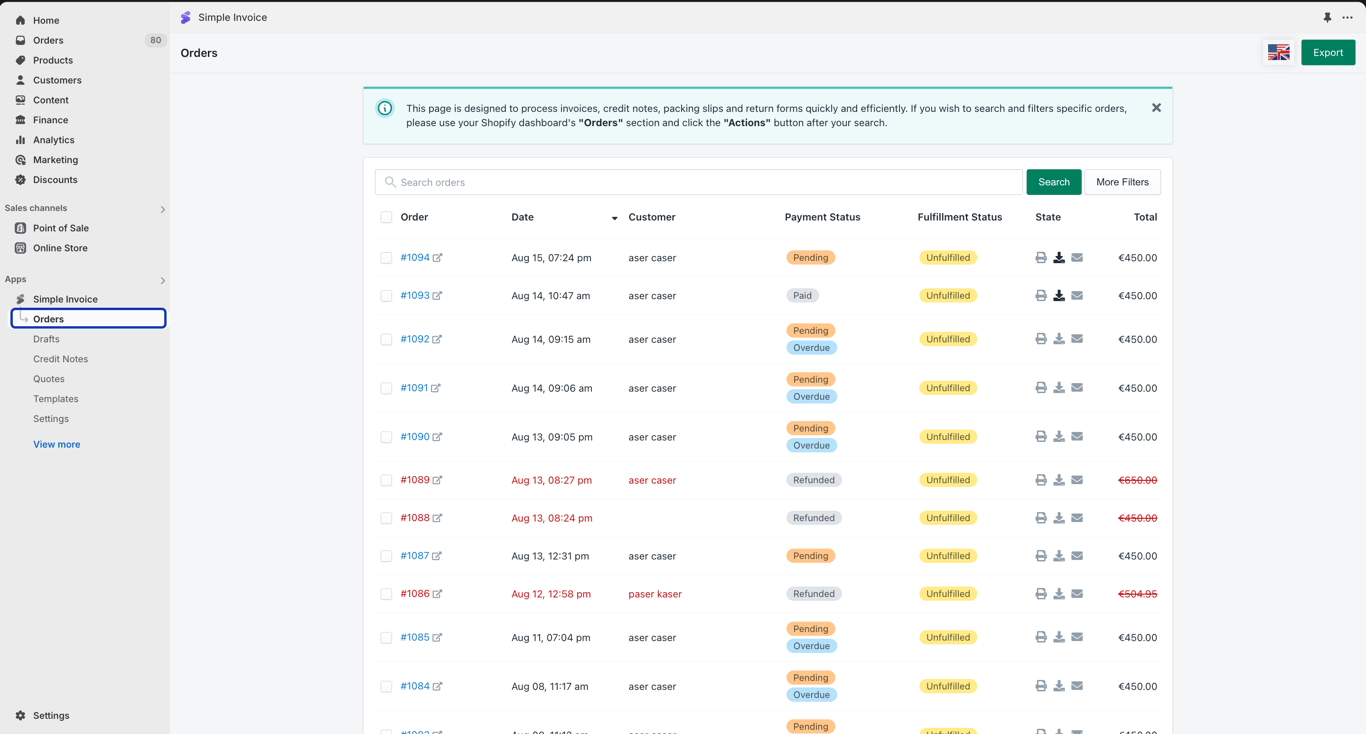Open More Filters
Screen dimensions: 1366x734
(x=1122, y=182)
